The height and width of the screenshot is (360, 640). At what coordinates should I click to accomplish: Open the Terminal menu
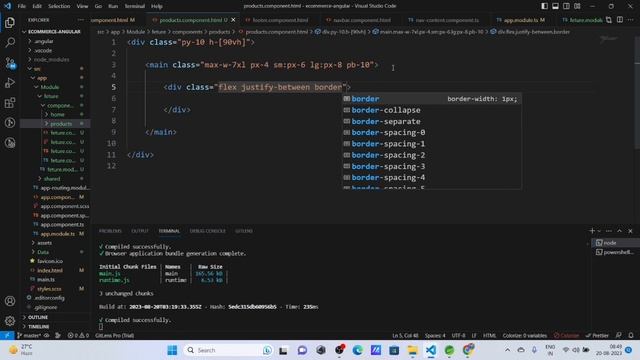135,6
